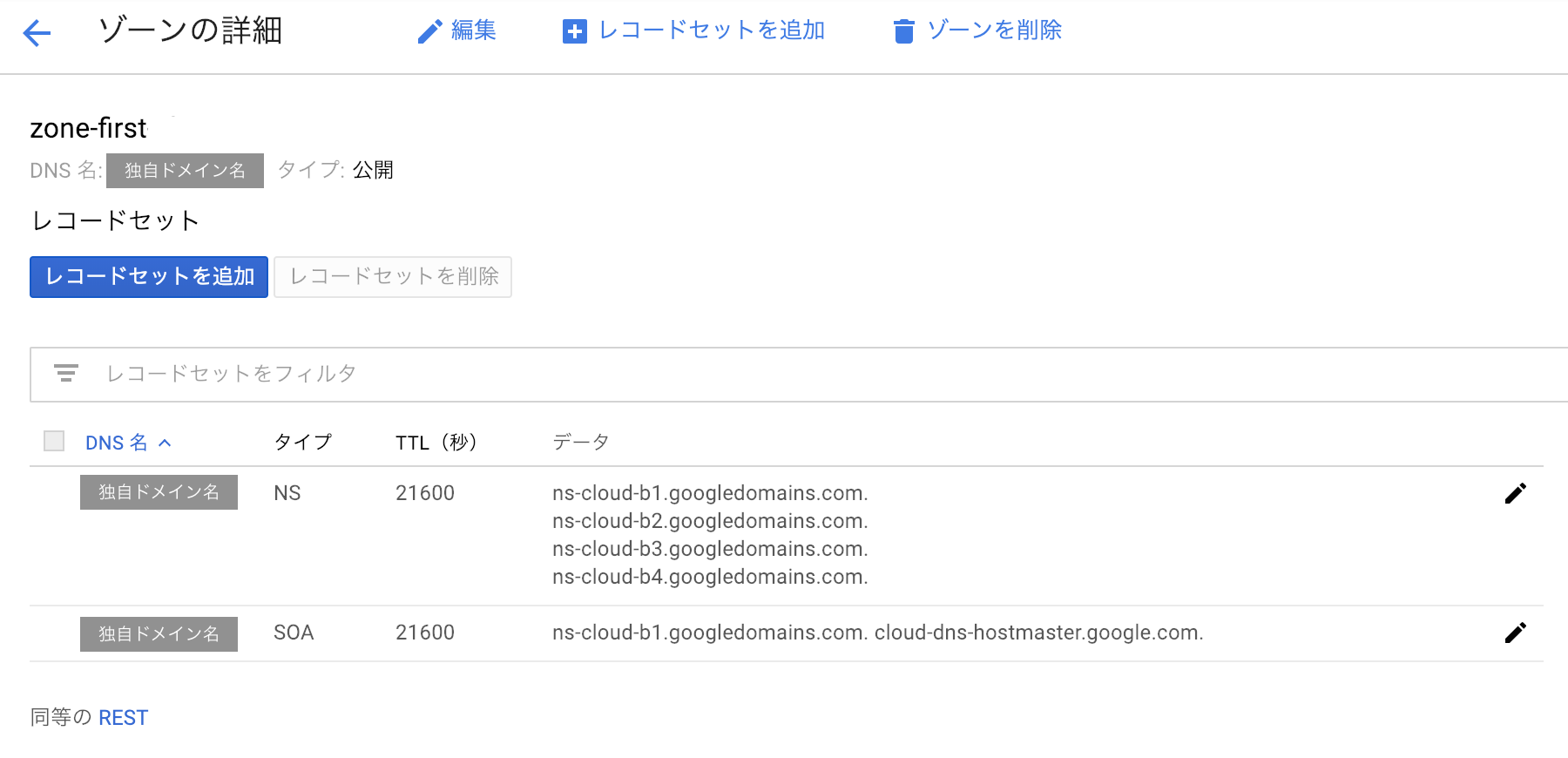Click the SOA record data text
1568x758 pixels.
(x=878, y=633)
